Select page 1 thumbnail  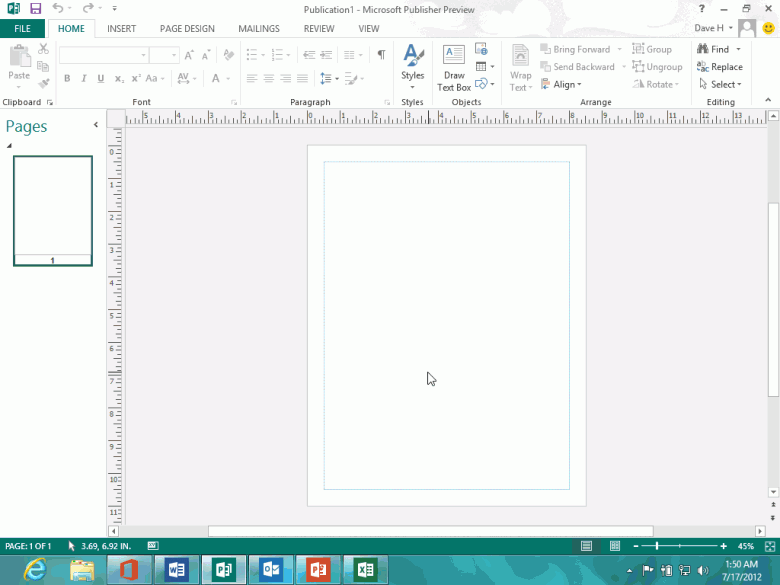53,211
